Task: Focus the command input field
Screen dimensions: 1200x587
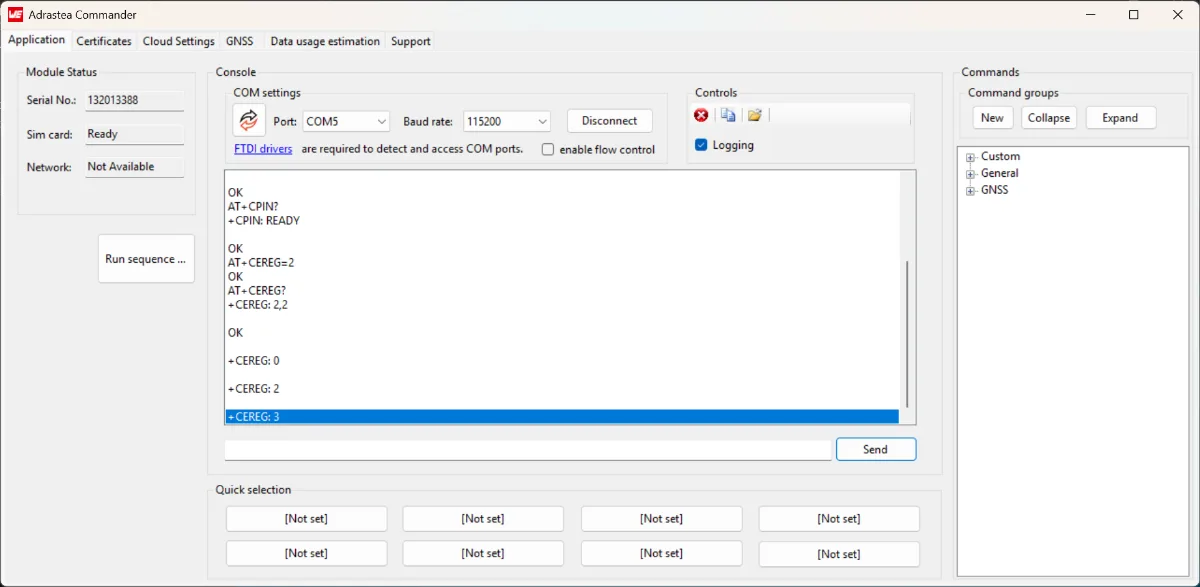Action: click(528, 450)
